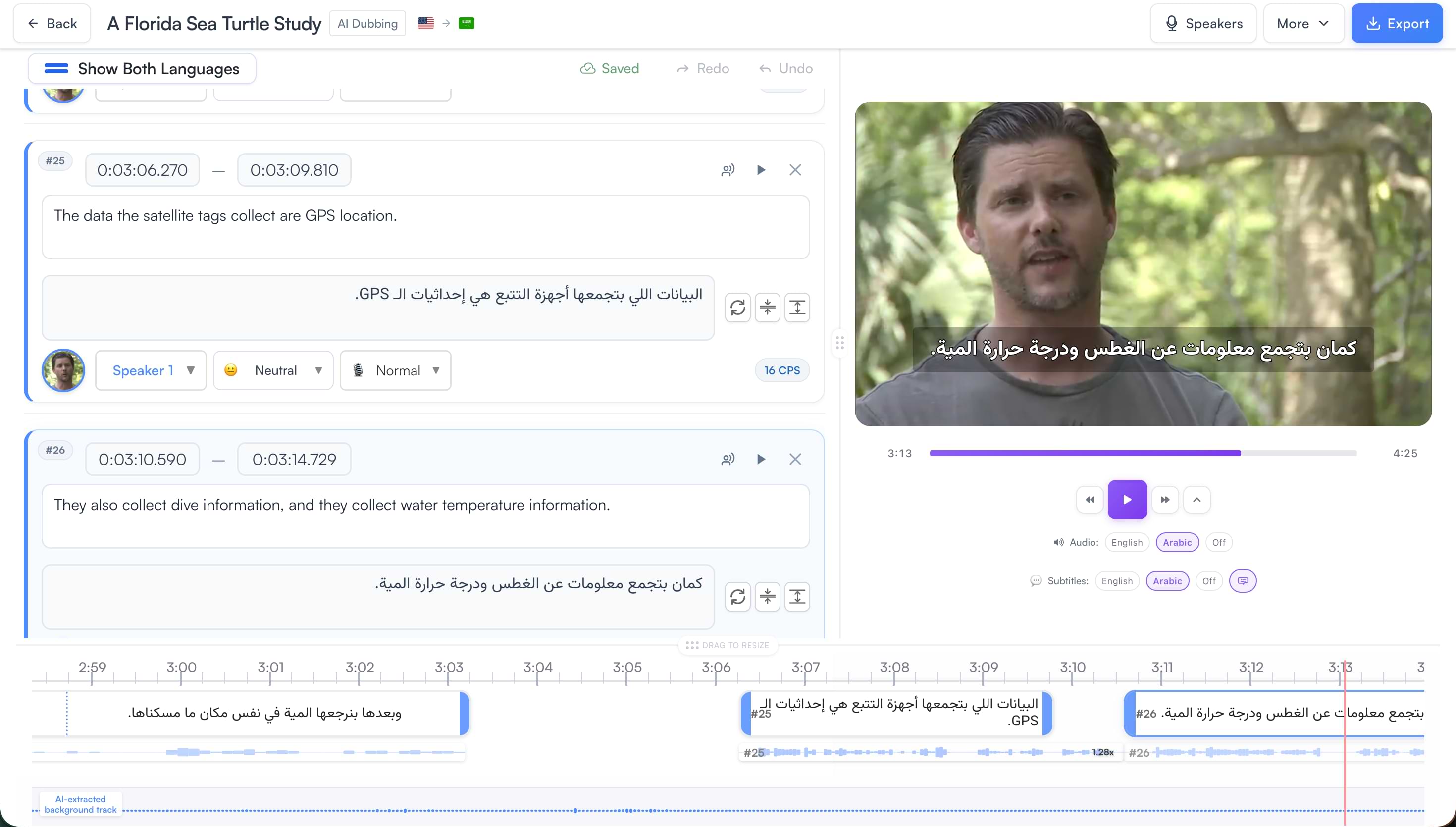Play segment #26 audio
Screen dimensions: 1456x827
pyautogui.click(x=761, y=459)
